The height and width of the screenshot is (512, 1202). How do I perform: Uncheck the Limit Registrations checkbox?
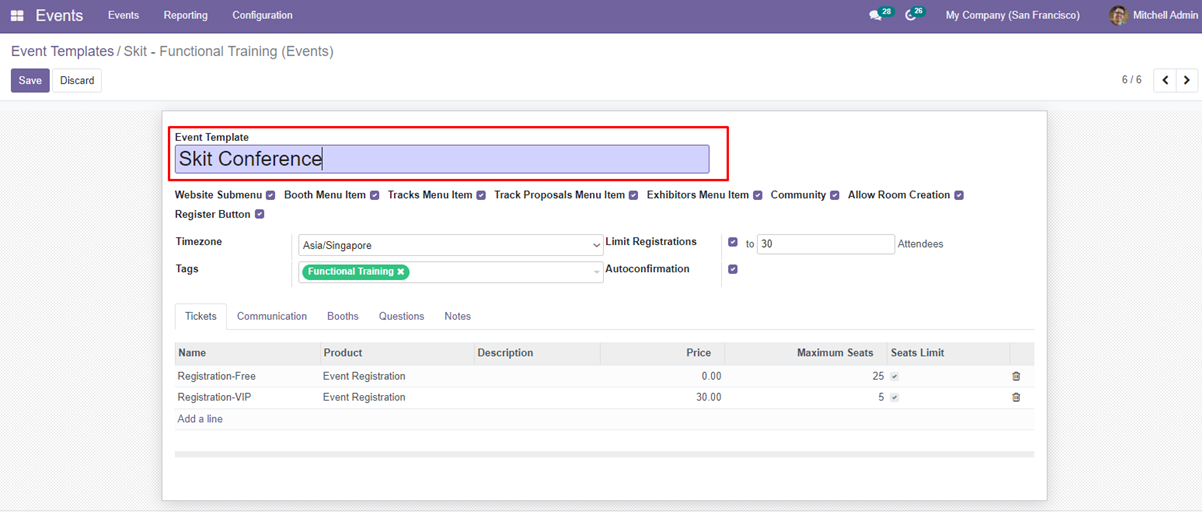(x=733, y=243)
